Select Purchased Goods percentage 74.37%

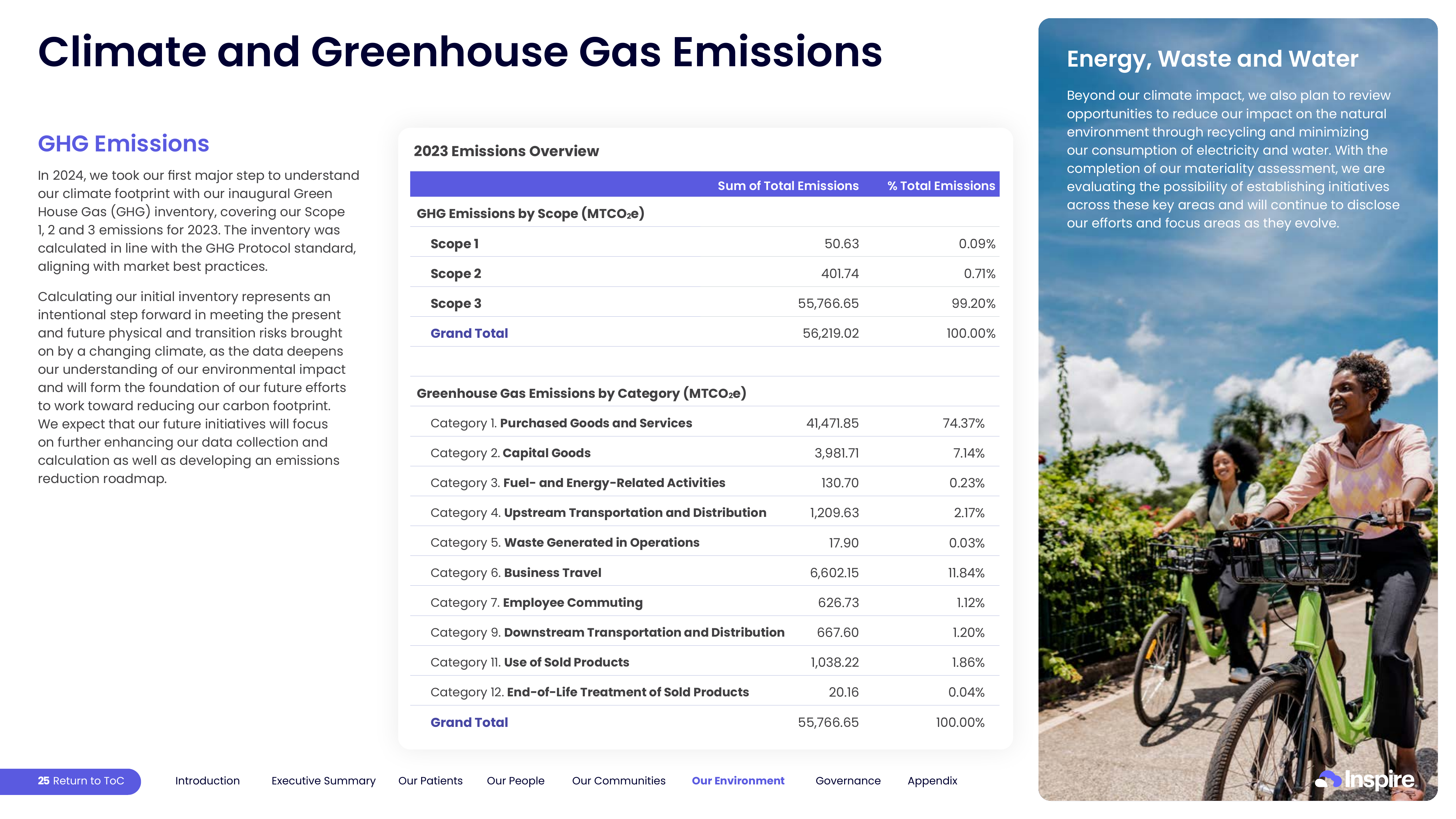pyautogui.click(x=963, y=423)
